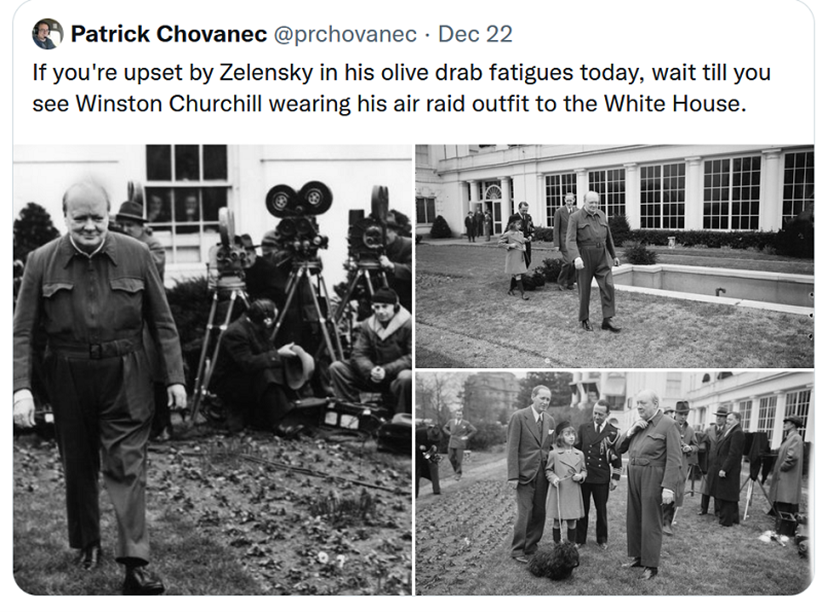This screenshot has height=612, width=822.
Task: Click the words White House in the tweet
Action: [673, 103]
